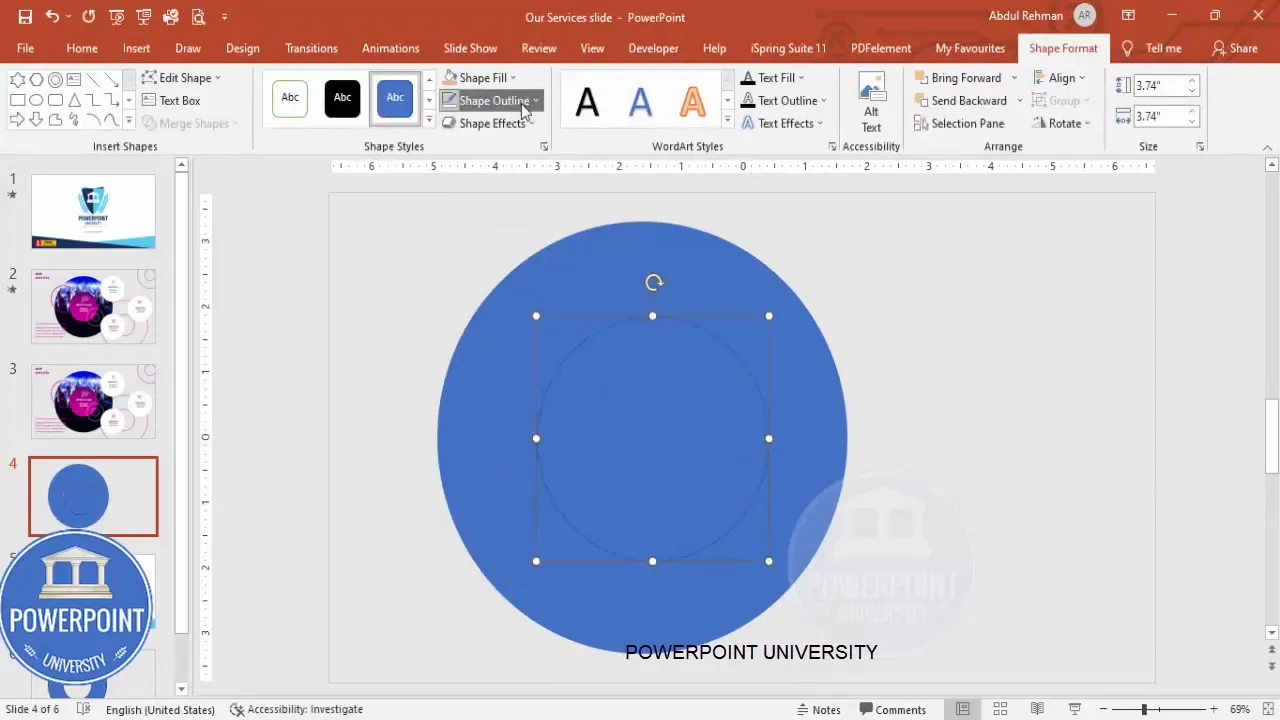
Task: Select slide 3 thumbnail
Action: coord(93,401)
